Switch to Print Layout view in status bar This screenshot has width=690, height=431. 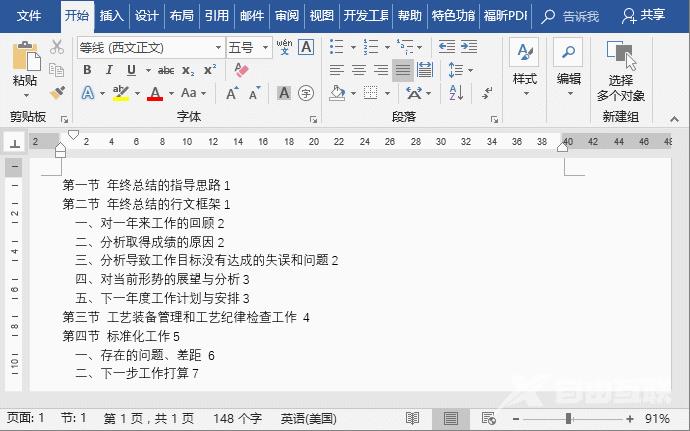click(451, 418)
